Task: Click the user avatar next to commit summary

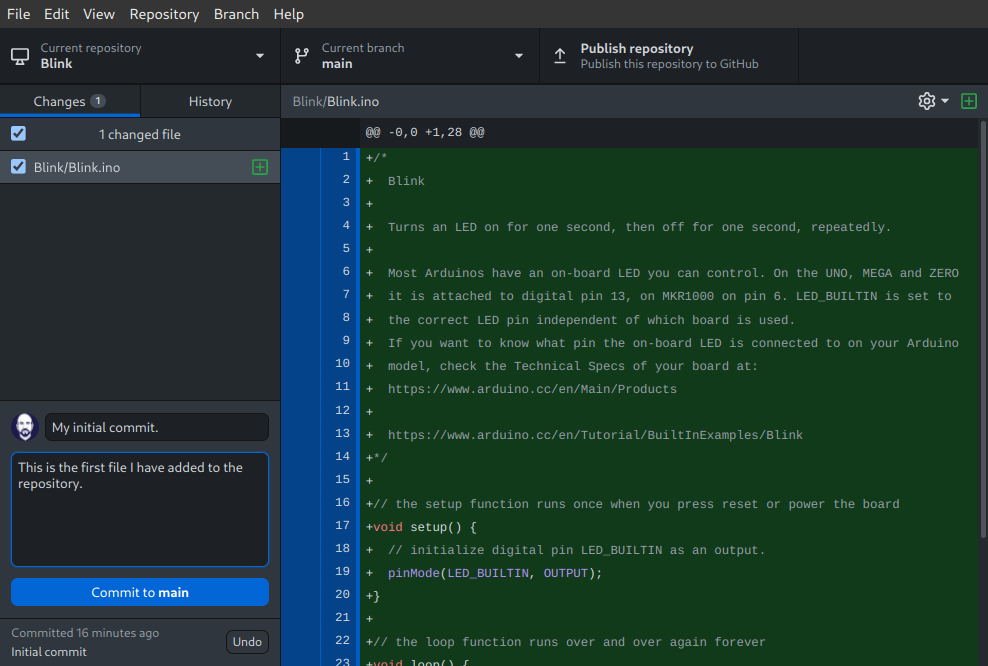Action: [25, 427]
